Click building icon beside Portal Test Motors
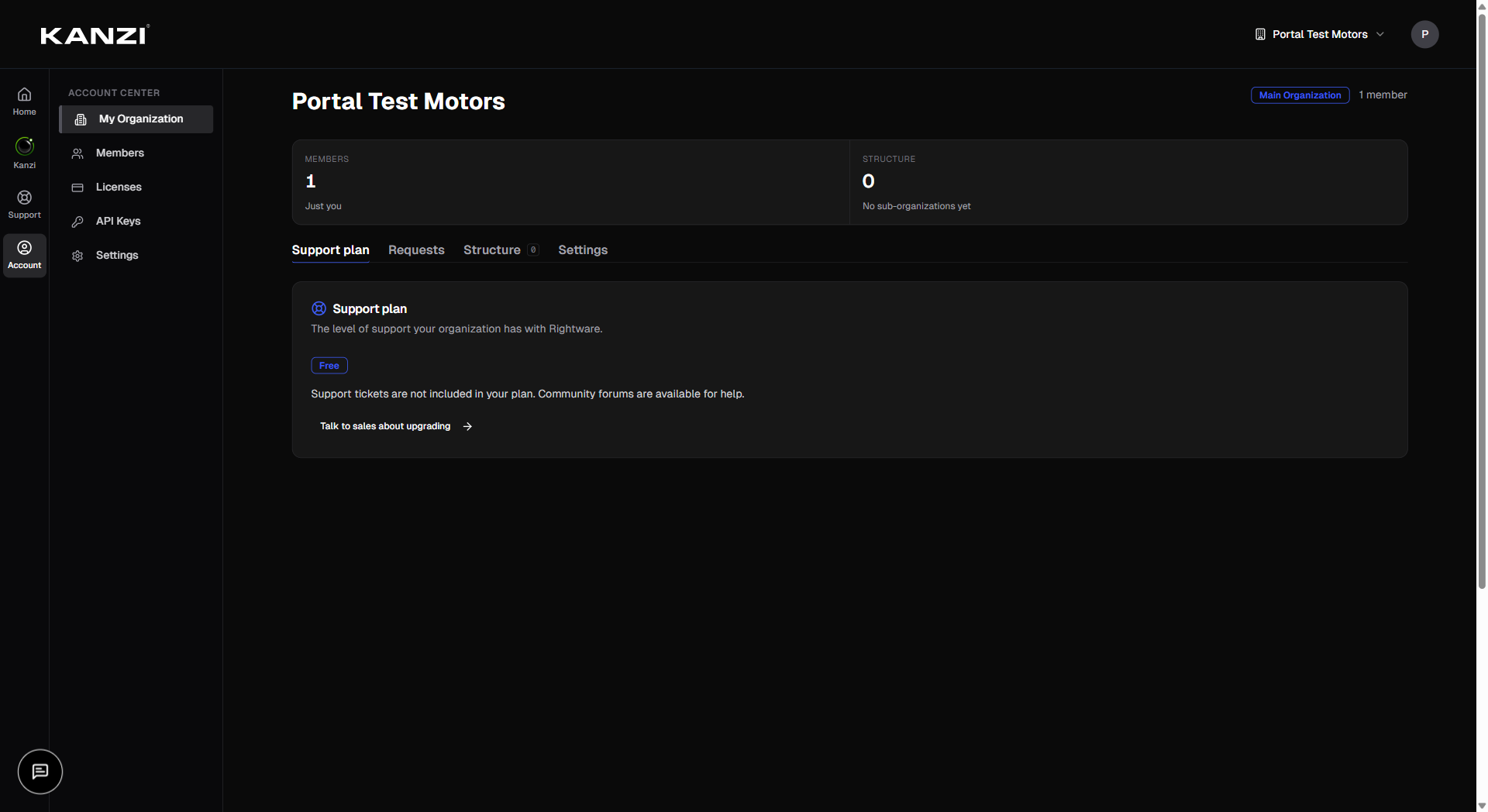1488x812 pixels. click(x=1260, y=34)
